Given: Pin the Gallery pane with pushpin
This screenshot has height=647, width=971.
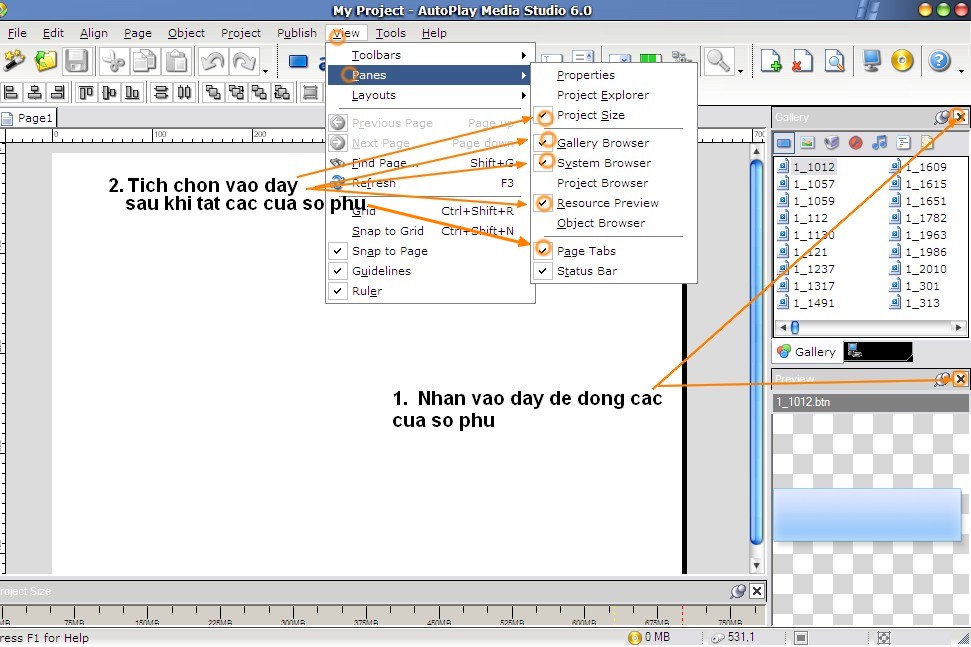Looking at the screenshot, I should pyautogui.click(x=941, y=117).
